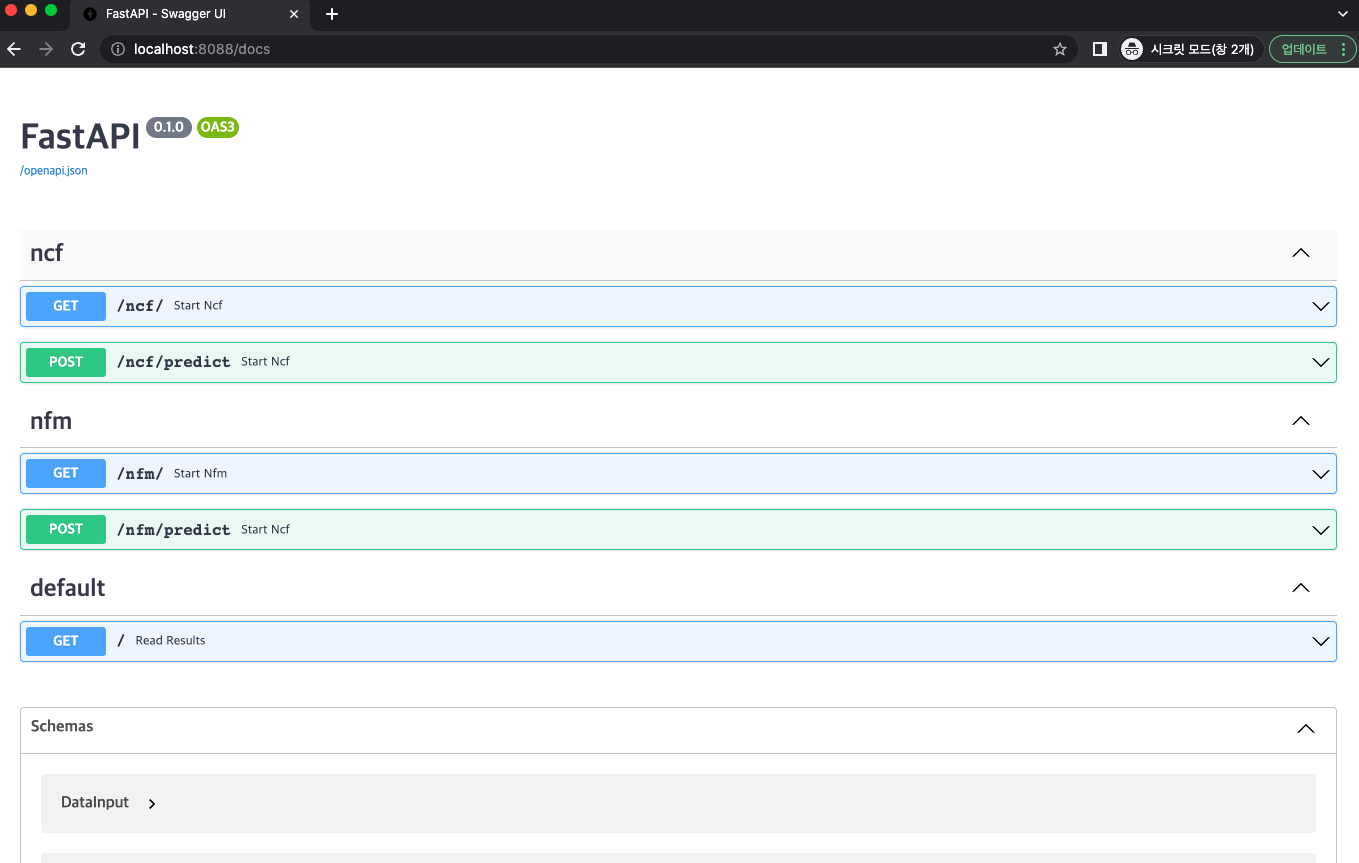
Task: Click the /ncf/predict path text
Action: (174, 362)
